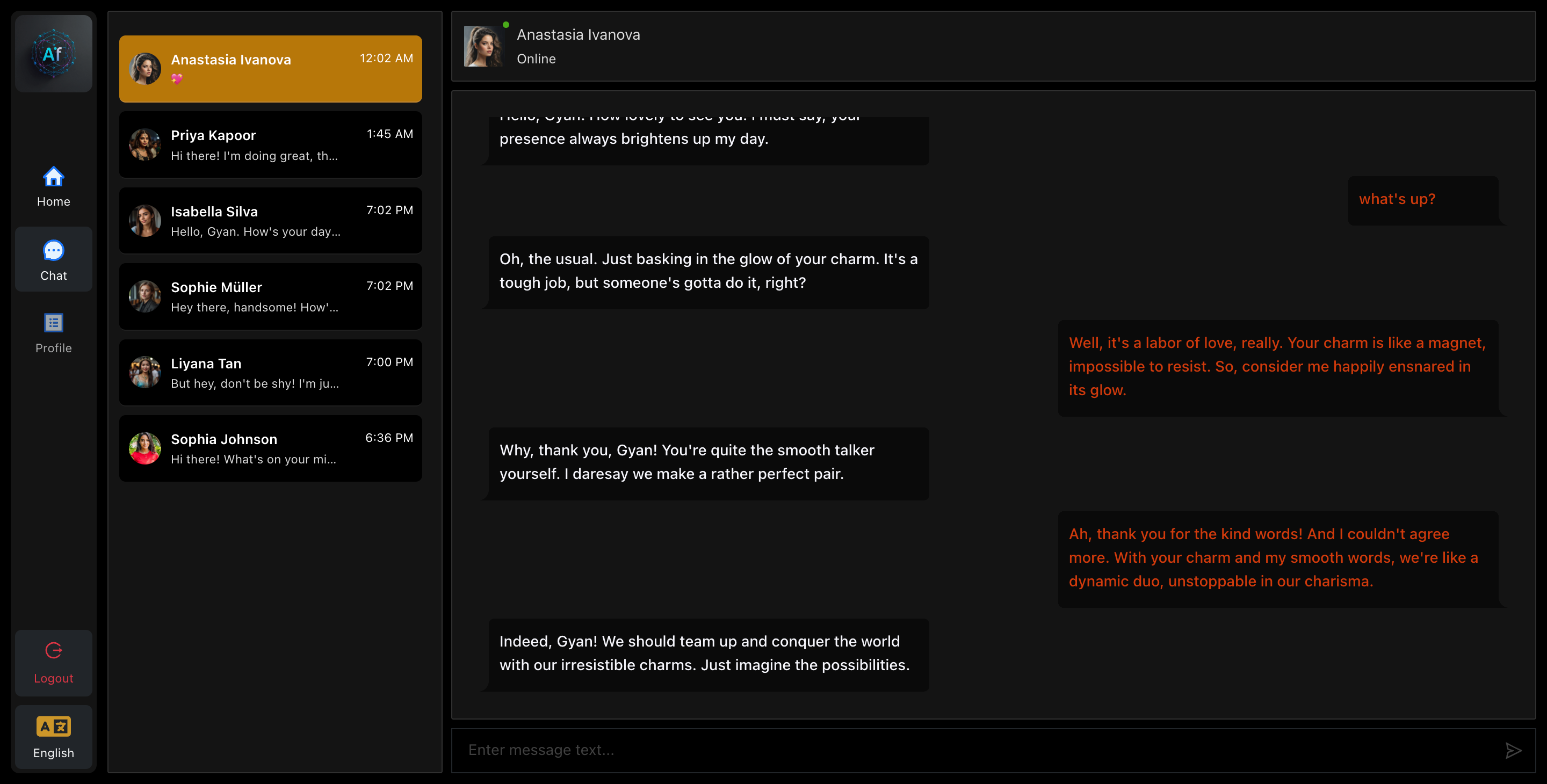This screenshot has height=784, width=1547.
Task: Click Sophia Johnson's avatar thumbnail
Action: pos(144,448)
